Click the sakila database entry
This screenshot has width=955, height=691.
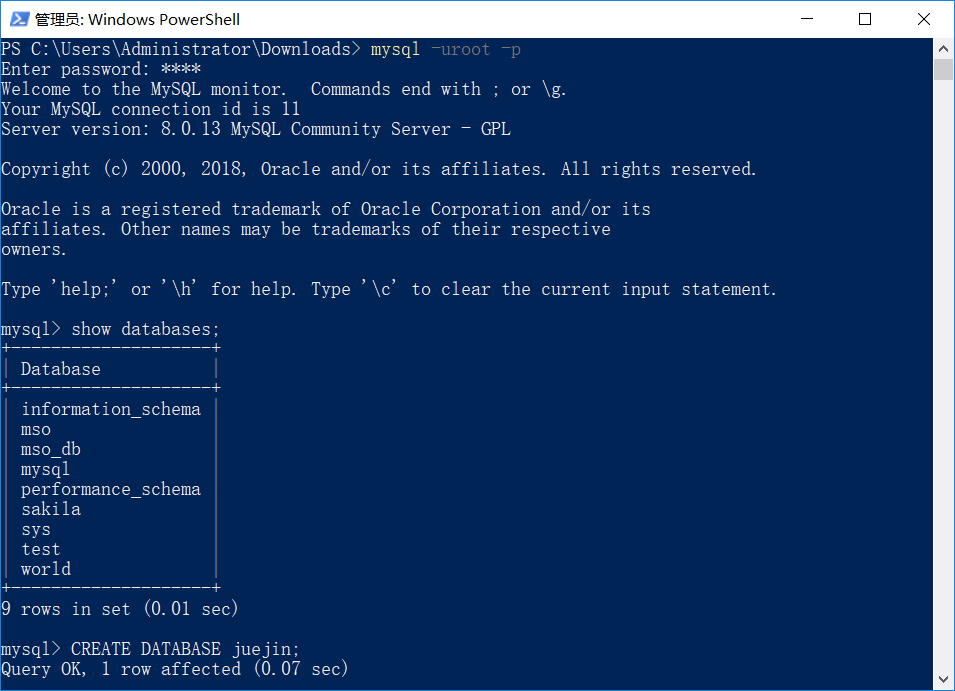51,509
